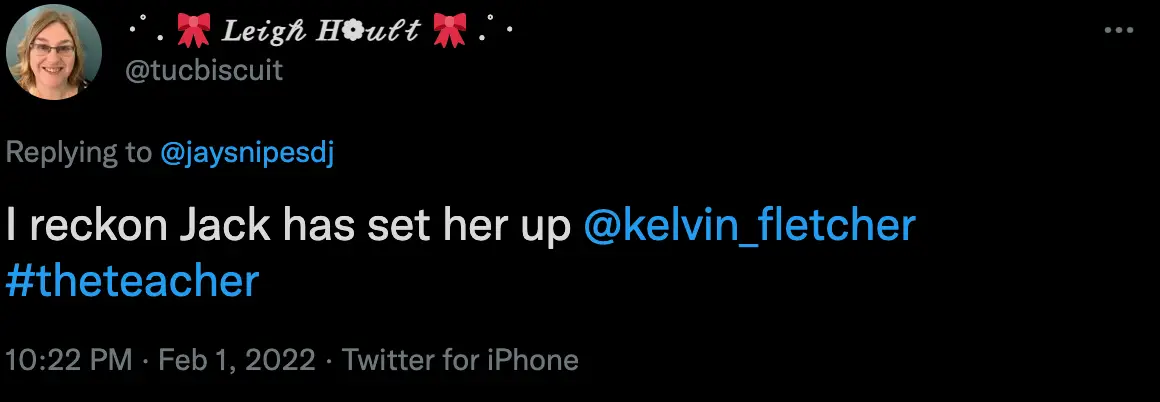This screenshot has width=1160, height=402.
Task: Go to the @kelvin_fletcher mention
Action: pyautogui.click(x=749, y=227)
